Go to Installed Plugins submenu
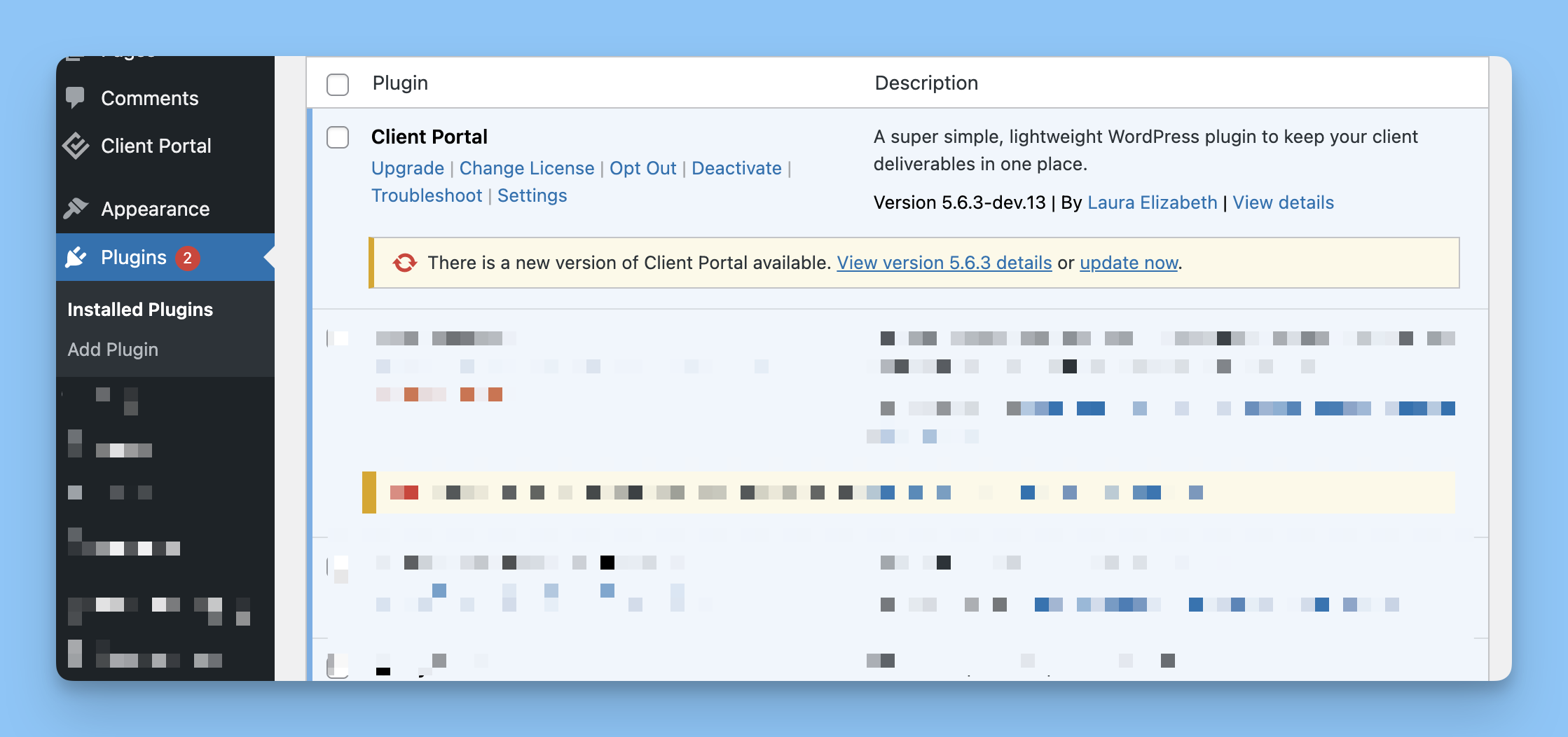The image size is (1568, 737). tap(140, 309)
